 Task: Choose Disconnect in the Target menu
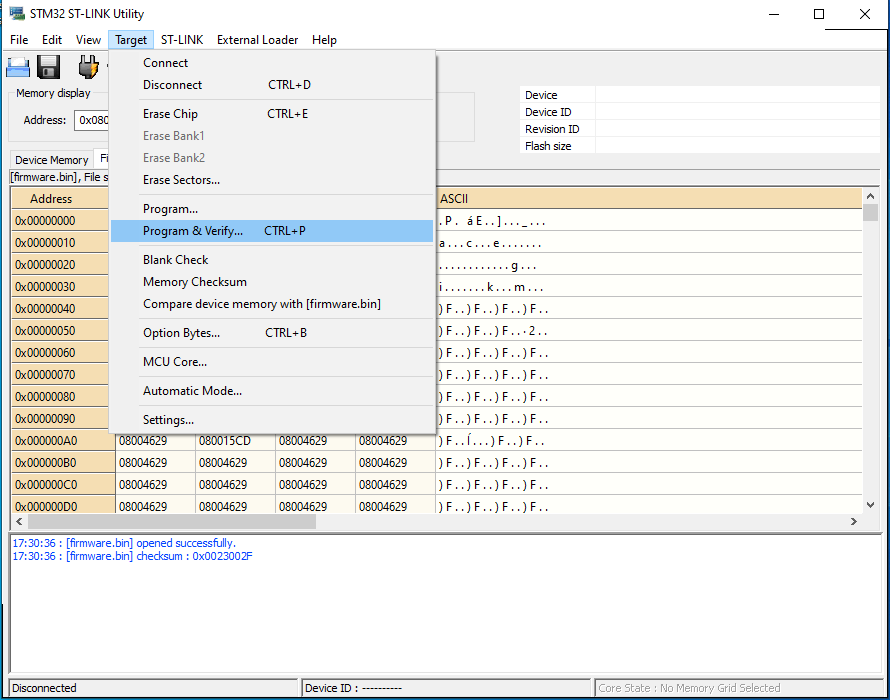pos(272,85)
